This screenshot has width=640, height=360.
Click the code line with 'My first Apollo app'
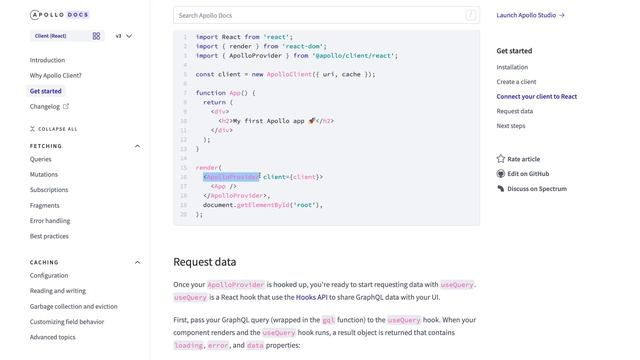pos(276,121)
